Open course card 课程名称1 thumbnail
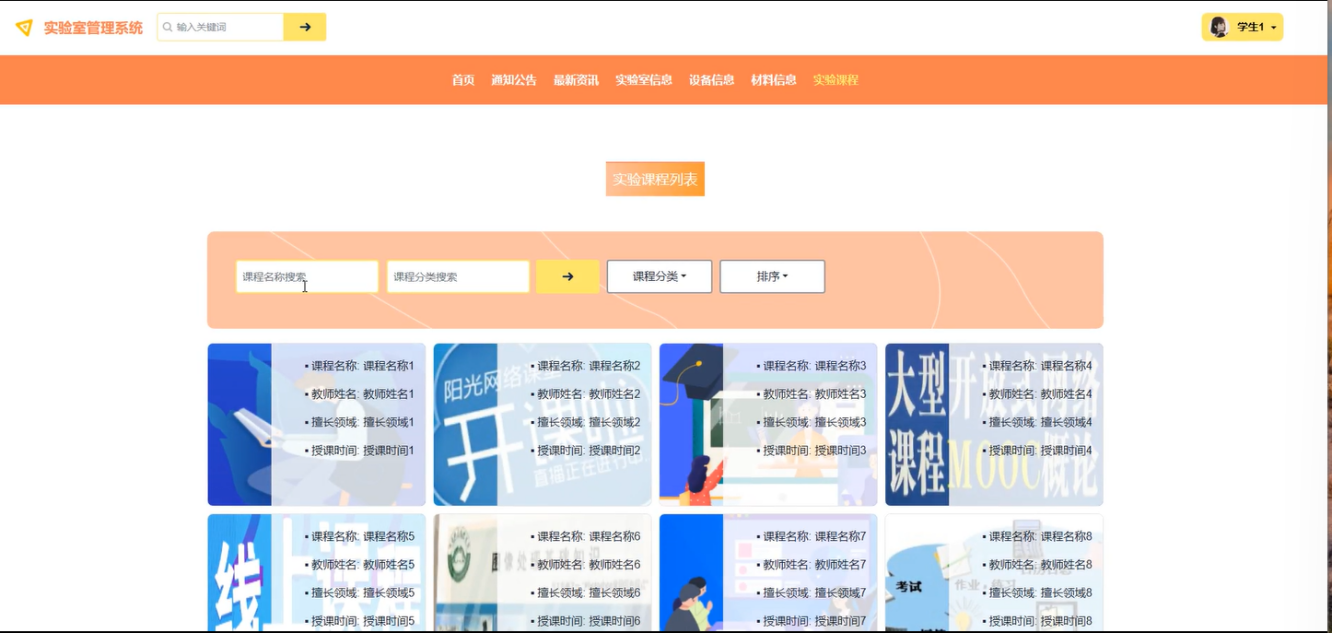 point(317,424)
